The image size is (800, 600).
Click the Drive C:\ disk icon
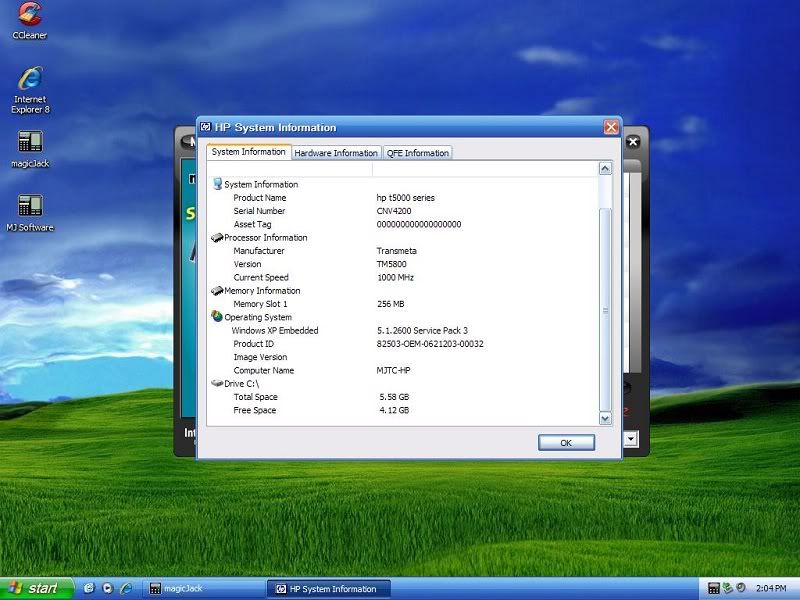[x=217, y=383]
